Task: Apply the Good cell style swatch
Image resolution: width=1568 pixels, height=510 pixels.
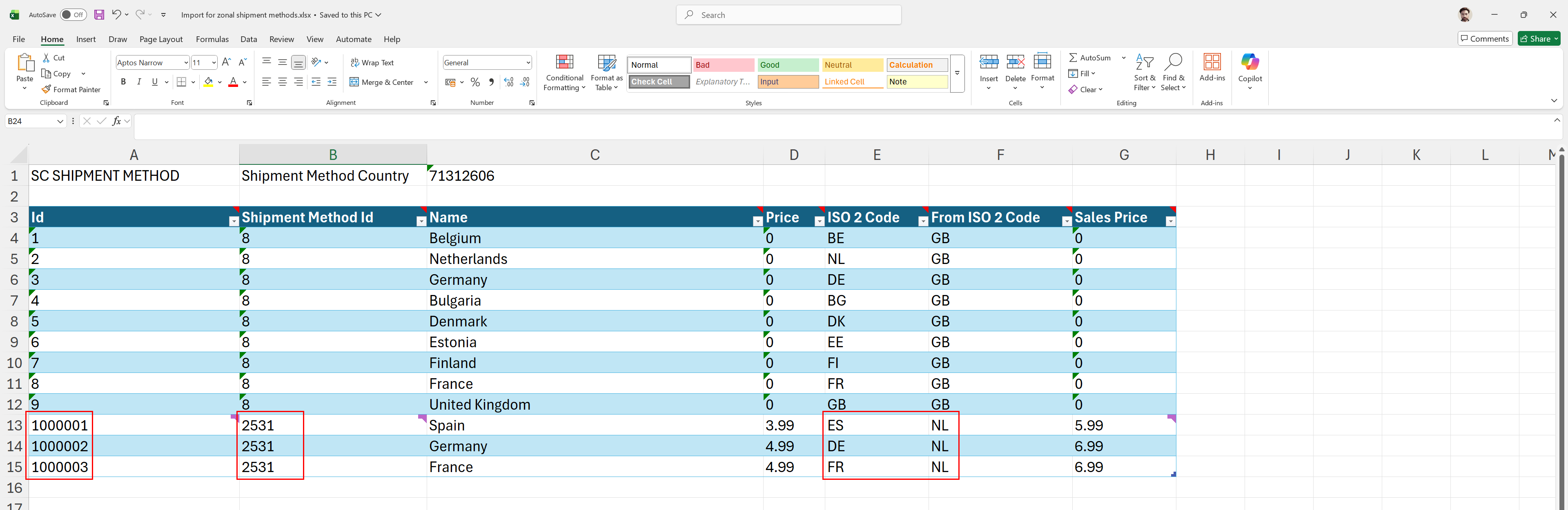Action: 787,65
